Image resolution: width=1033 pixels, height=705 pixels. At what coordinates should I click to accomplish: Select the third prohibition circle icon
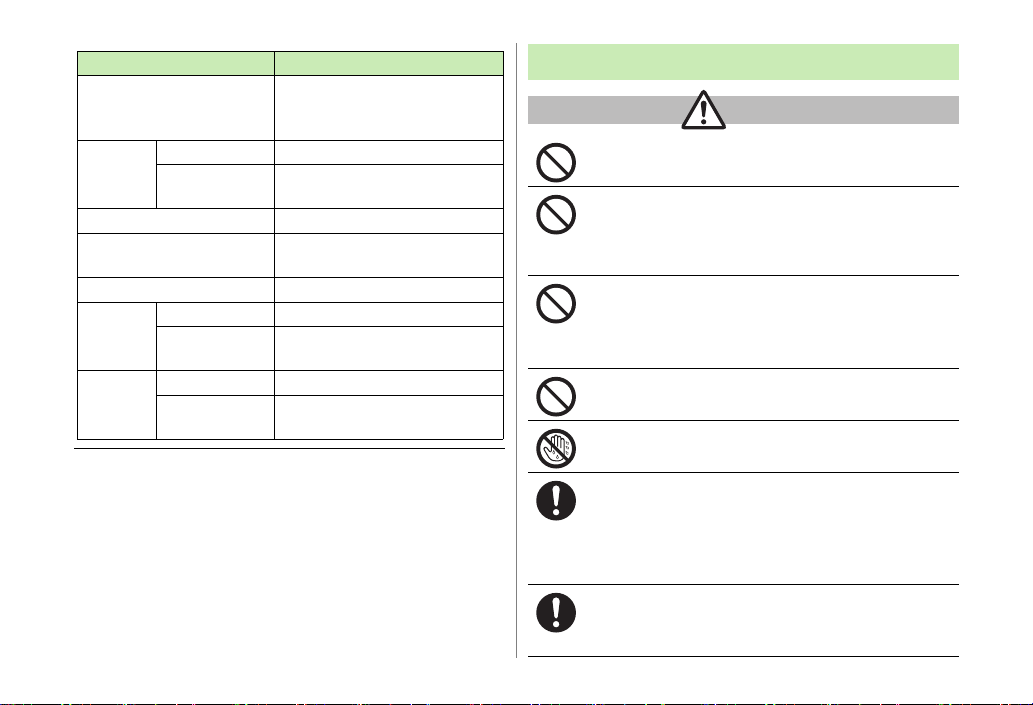click(x=556, y=303)
